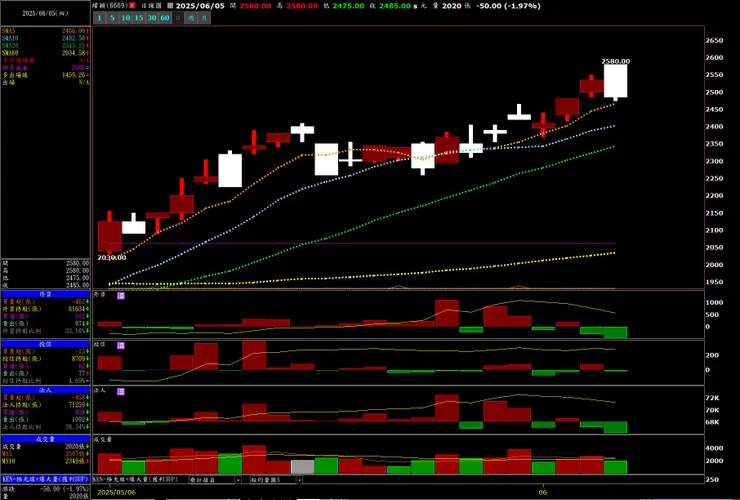This screenshot has height=500, width=740.
Task: Select the monthly (月) chart interval
Action: coord(204,18)
